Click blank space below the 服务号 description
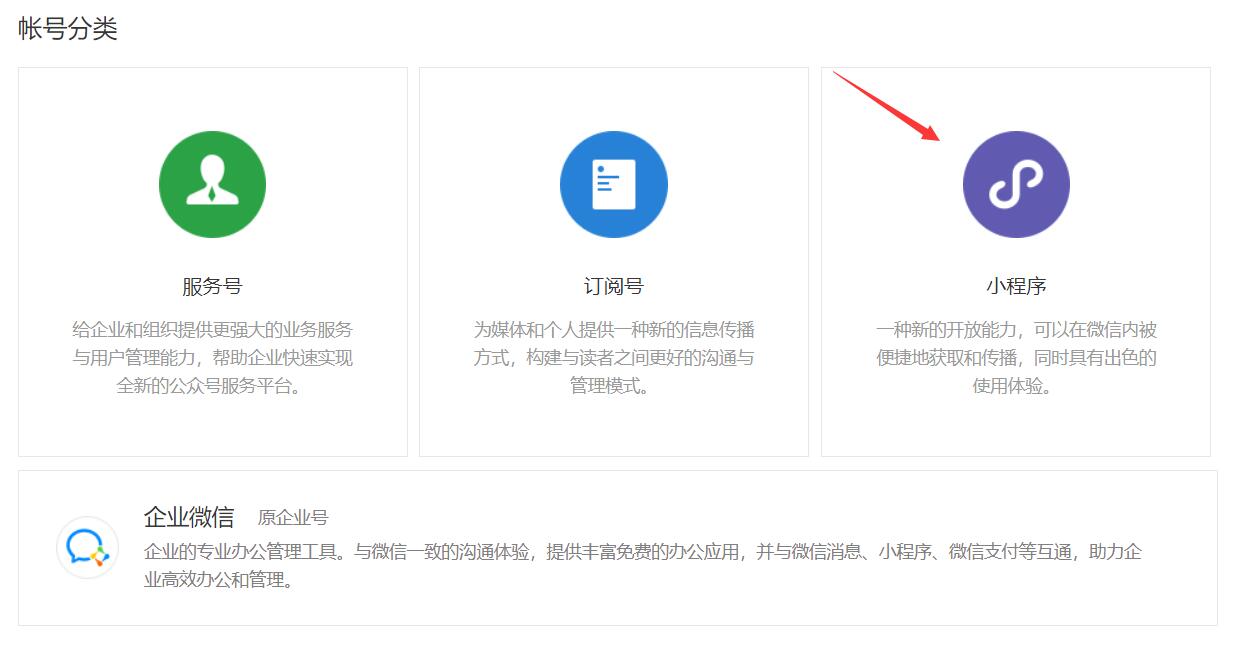The image size is (1238, 649). tap(212, 425)
